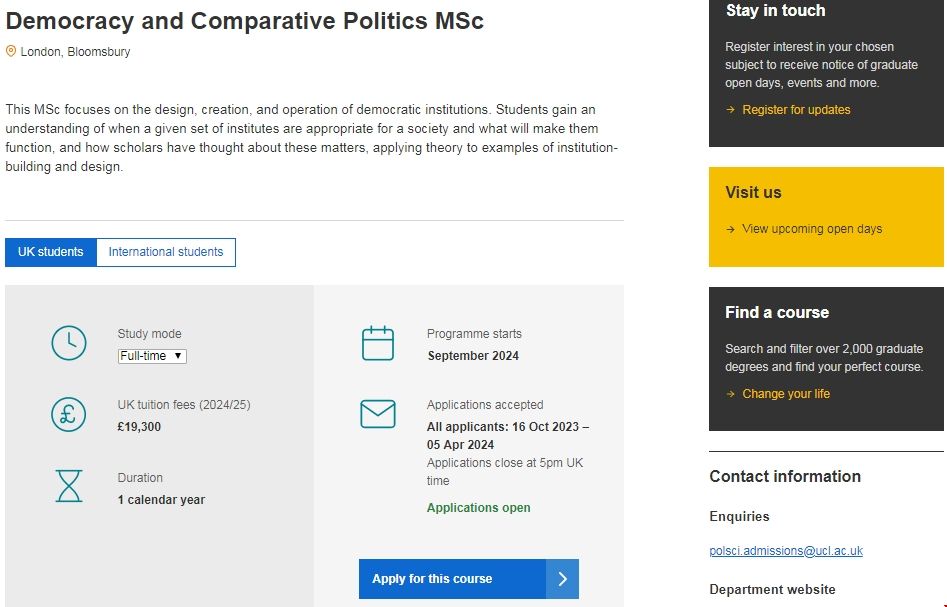Switch to the UK students tab
The image size is (947, 607).
coord(51,252)
